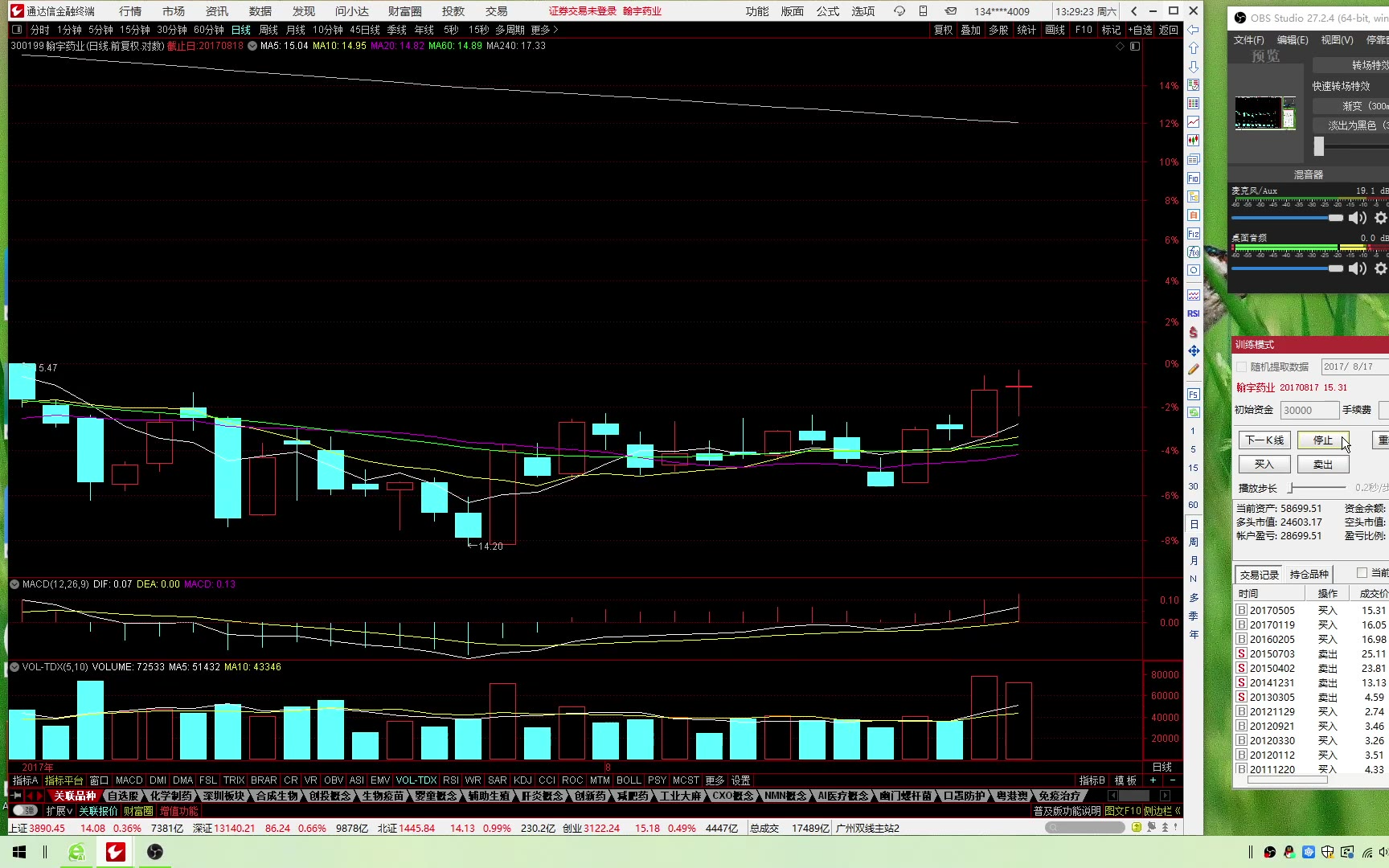Click the 初始资金 input field
This screenshot has height=868, width=1389.
tap(1309, 410)
